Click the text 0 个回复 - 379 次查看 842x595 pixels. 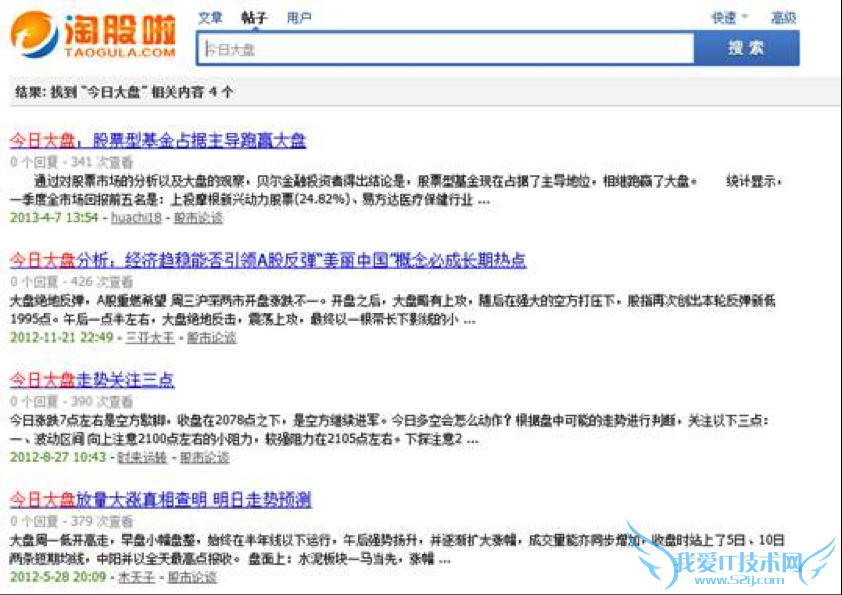[71, 521]
